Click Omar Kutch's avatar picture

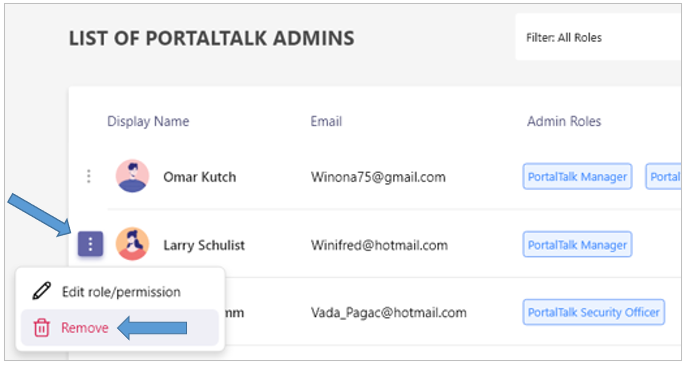pyautogui.click(x=132, y=176)
